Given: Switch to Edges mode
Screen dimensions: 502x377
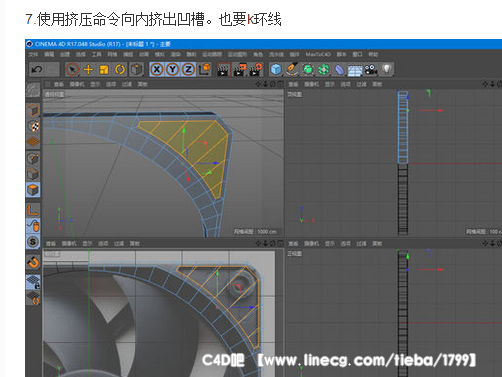Looking at the screenshot, I should (x=33, y=174).
